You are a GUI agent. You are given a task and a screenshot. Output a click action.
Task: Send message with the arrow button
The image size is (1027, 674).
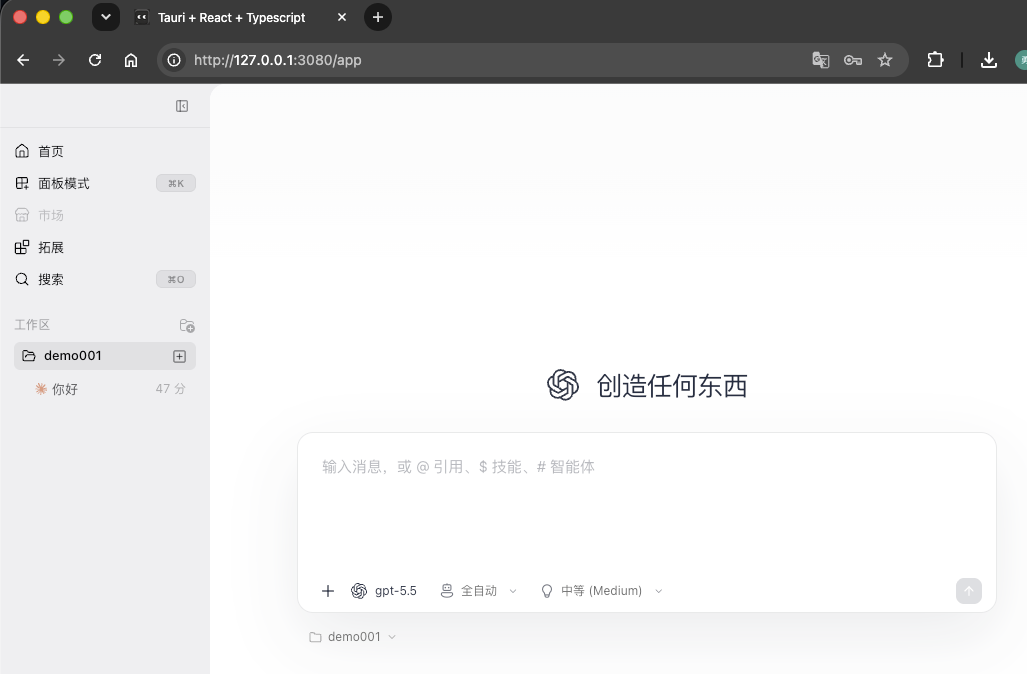click(969, 591)
